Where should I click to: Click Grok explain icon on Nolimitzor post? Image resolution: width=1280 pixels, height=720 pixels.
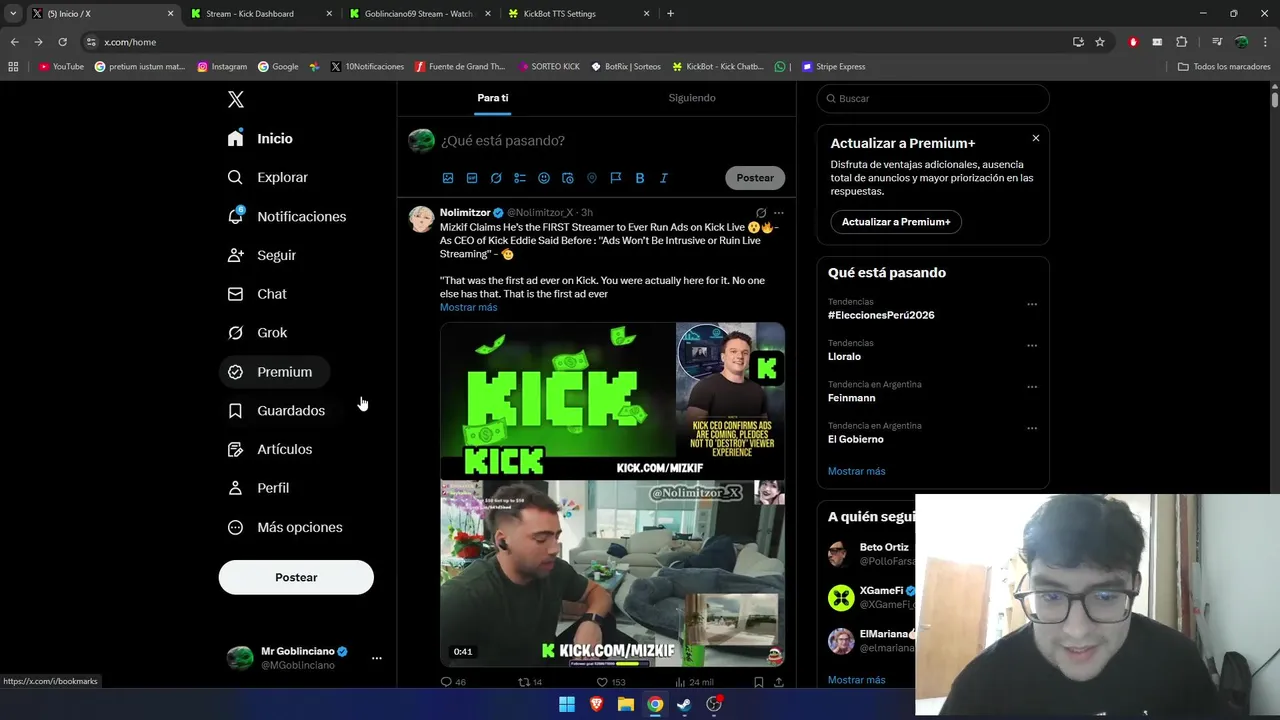click(x=761, y=213)
